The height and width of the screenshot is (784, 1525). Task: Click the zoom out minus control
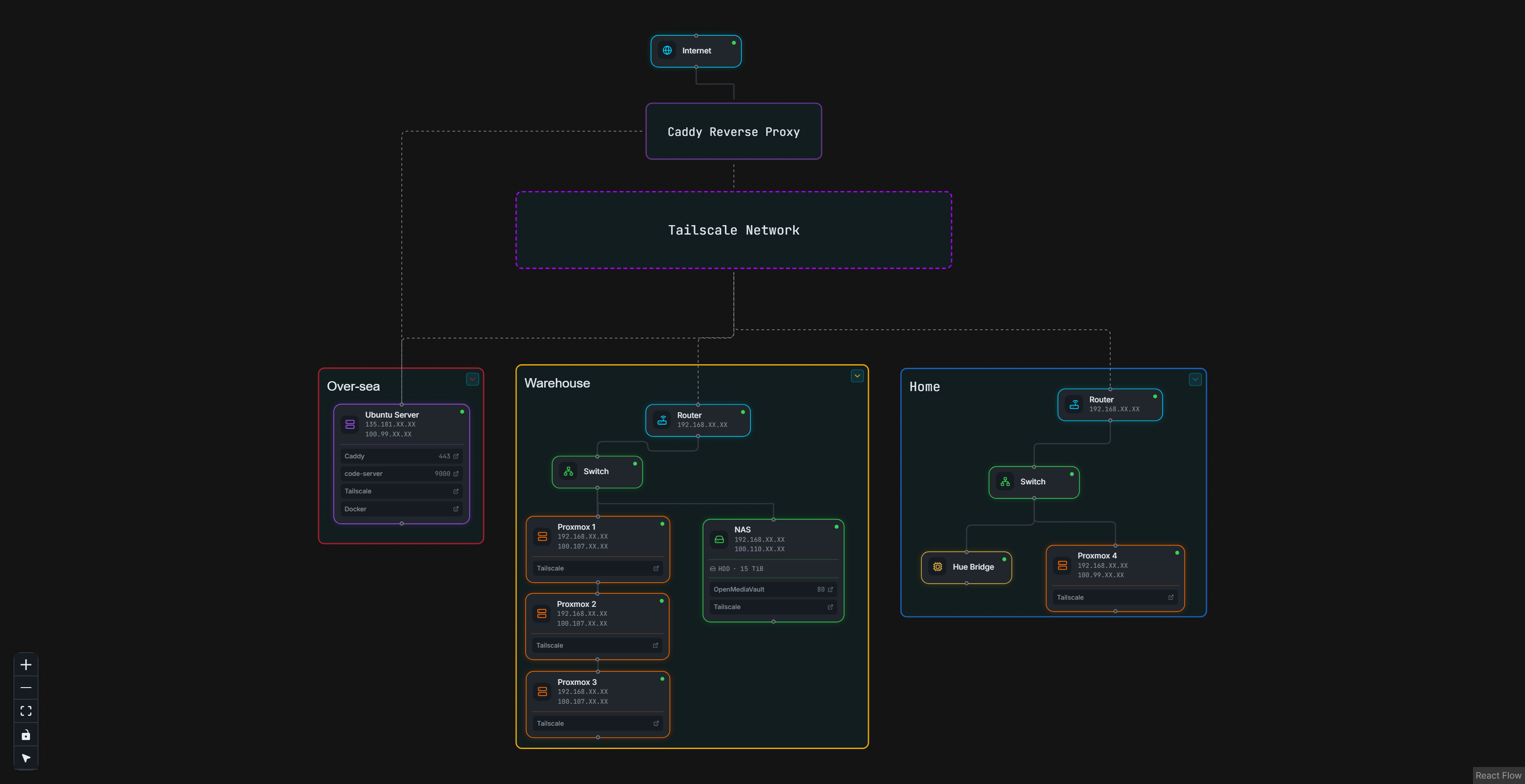(26, 688)
